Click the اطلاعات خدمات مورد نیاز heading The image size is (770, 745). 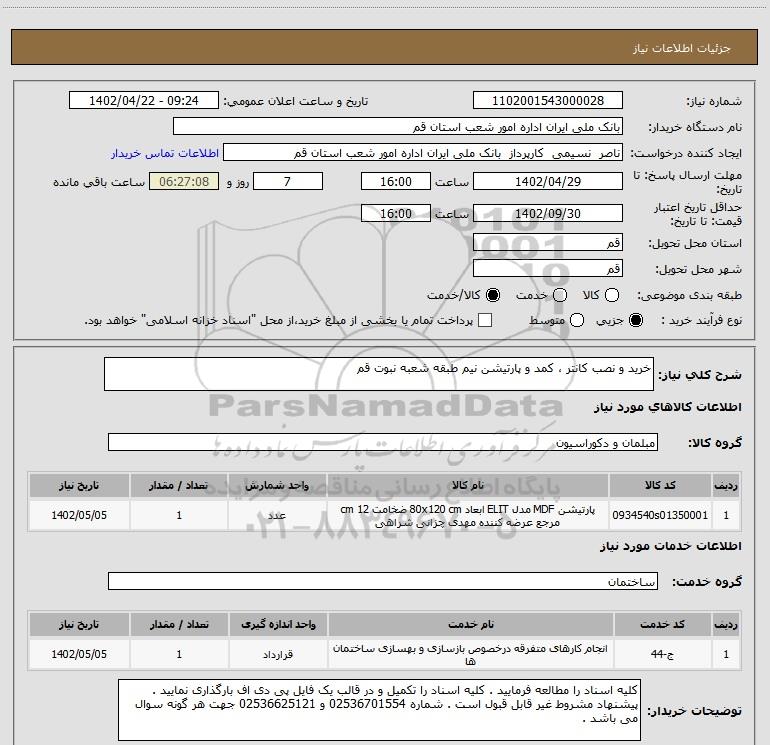[x=671, y=546]
